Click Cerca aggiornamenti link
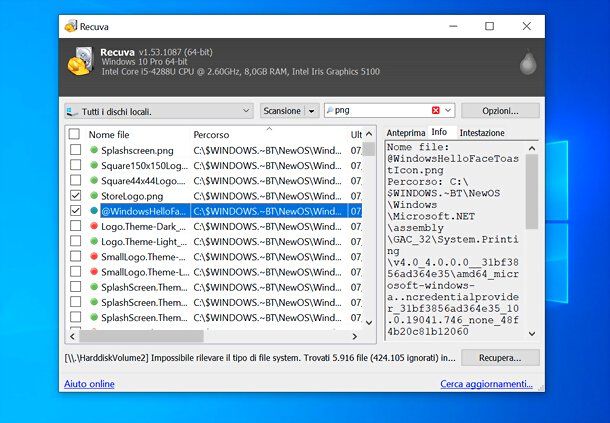The image size is (610, 423). click(x=486, y=384)
